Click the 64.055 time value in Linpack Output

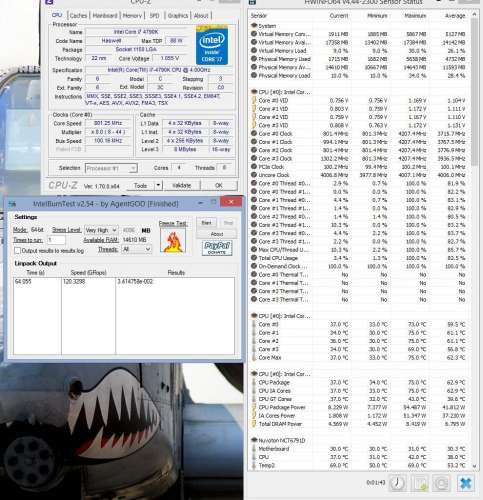(23, 282)
